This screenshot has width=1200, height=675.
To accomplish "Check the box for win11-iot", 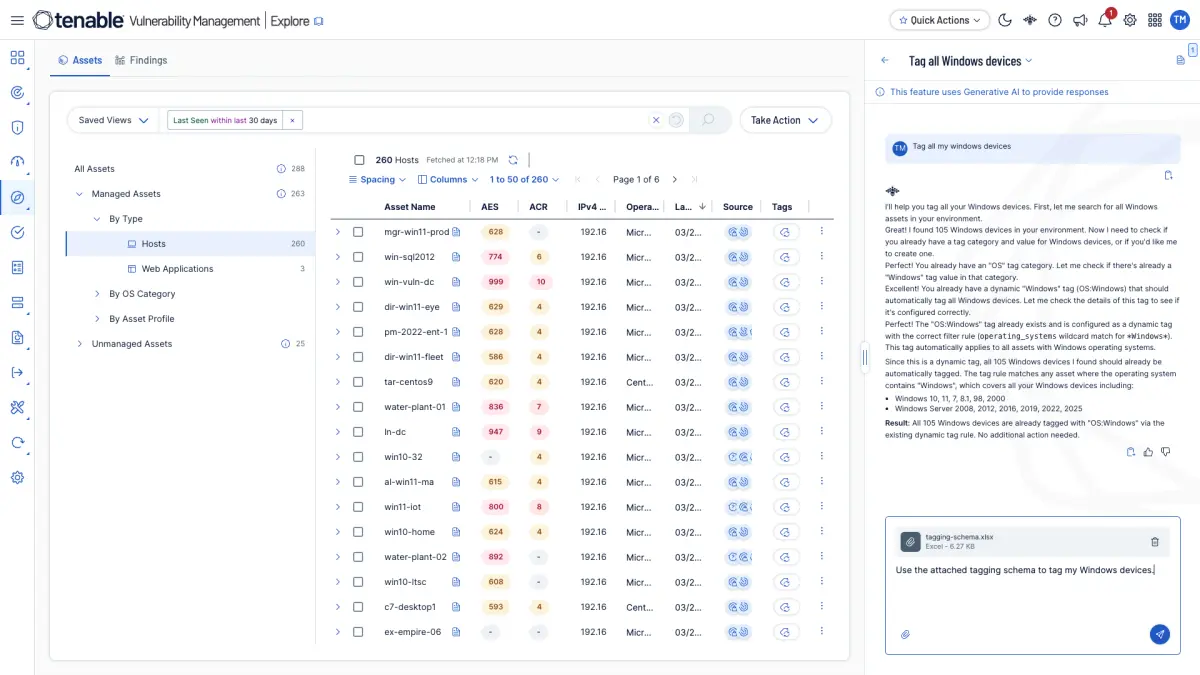I will (x=358, y=507).
